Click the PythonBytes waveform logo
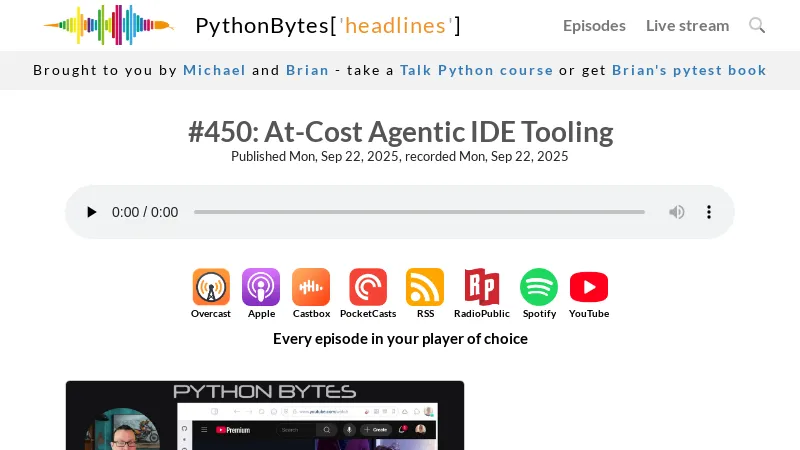The height and width of the screenshot is (450, 800). (108, 25)
